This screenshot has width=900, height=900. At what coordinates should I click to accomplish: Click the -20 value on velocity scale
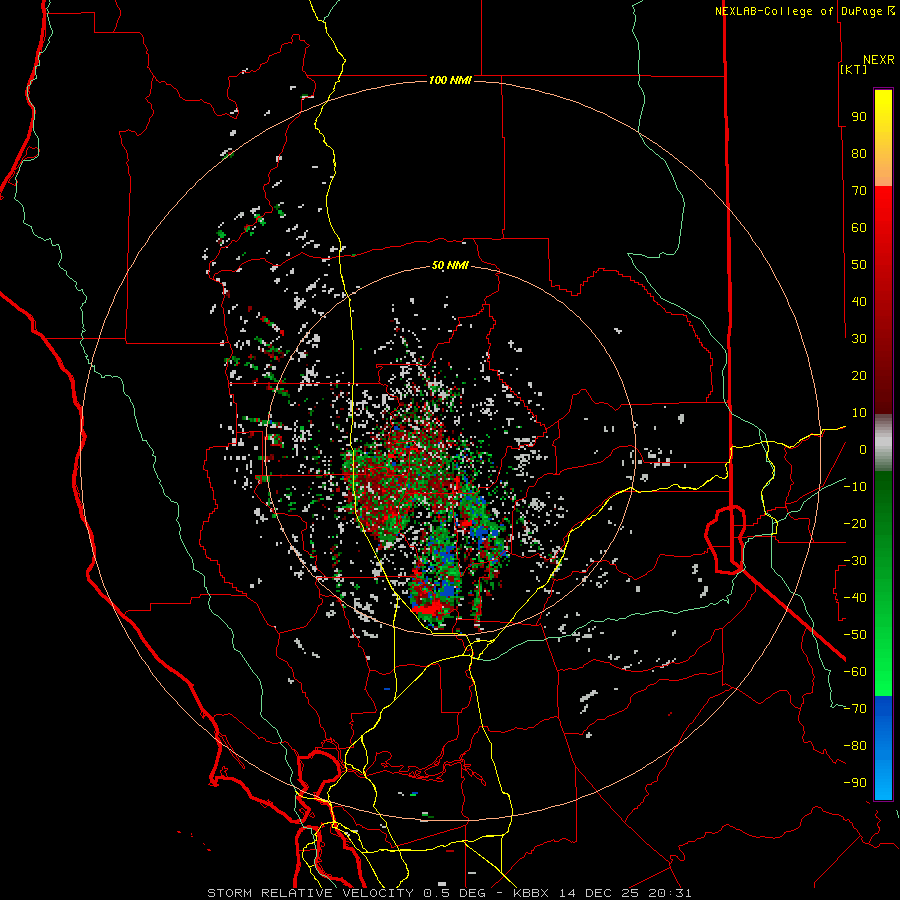pyautogui.click(x=855, y=524)
